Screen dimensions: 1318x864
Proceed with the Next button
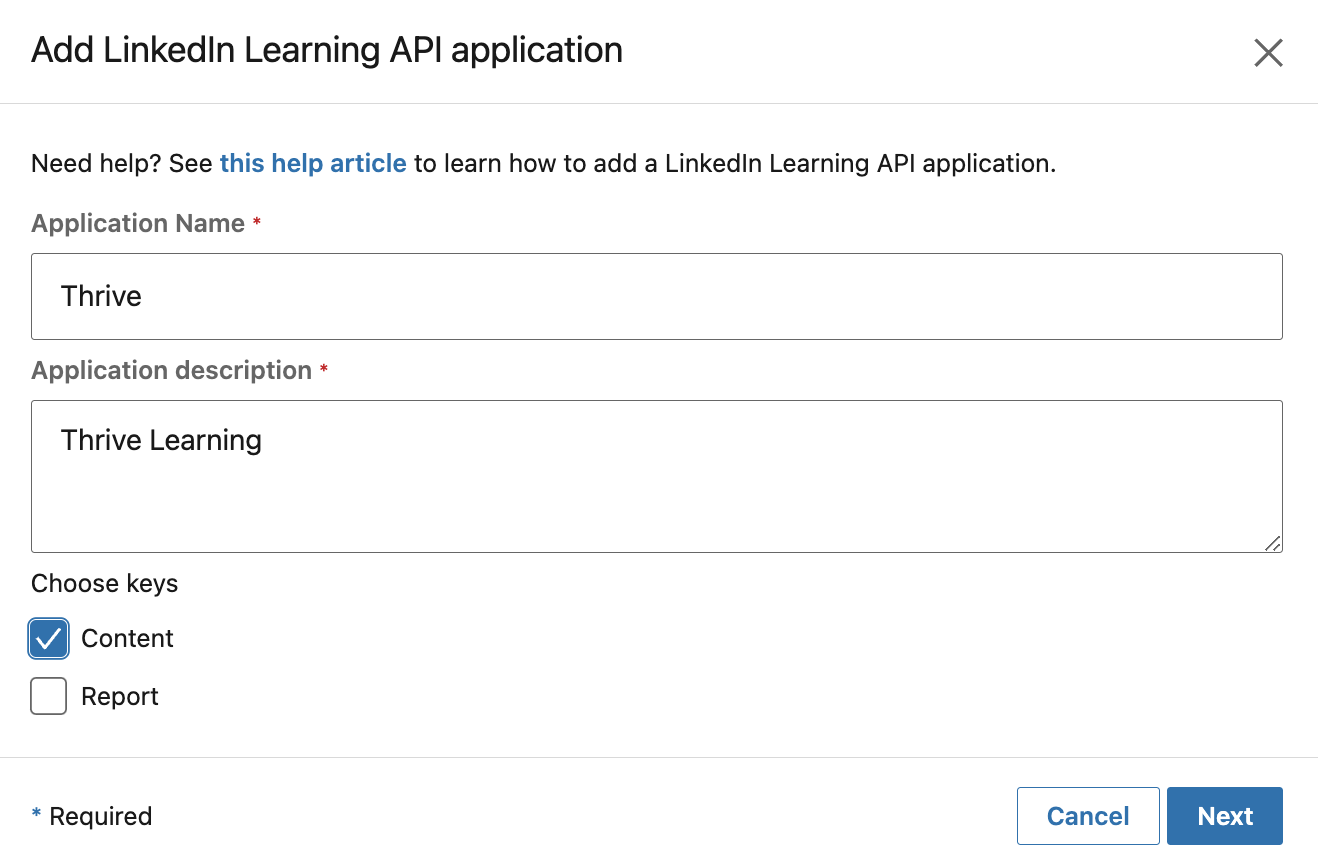click(x=1225, y=816)
